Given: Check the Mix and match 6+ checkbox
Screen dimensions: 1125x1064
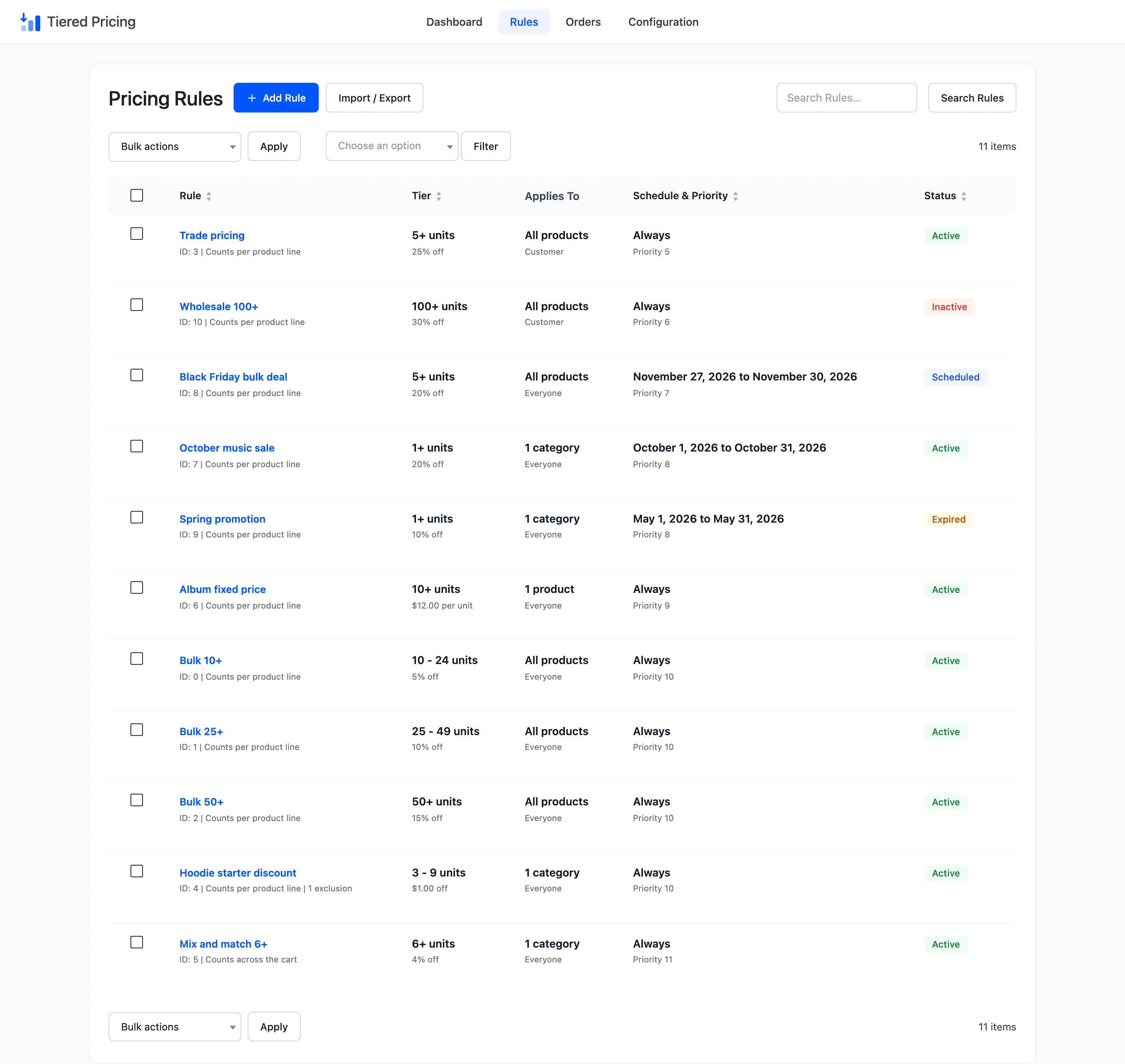Looking at the screenshot, I should tap(137, 942).
